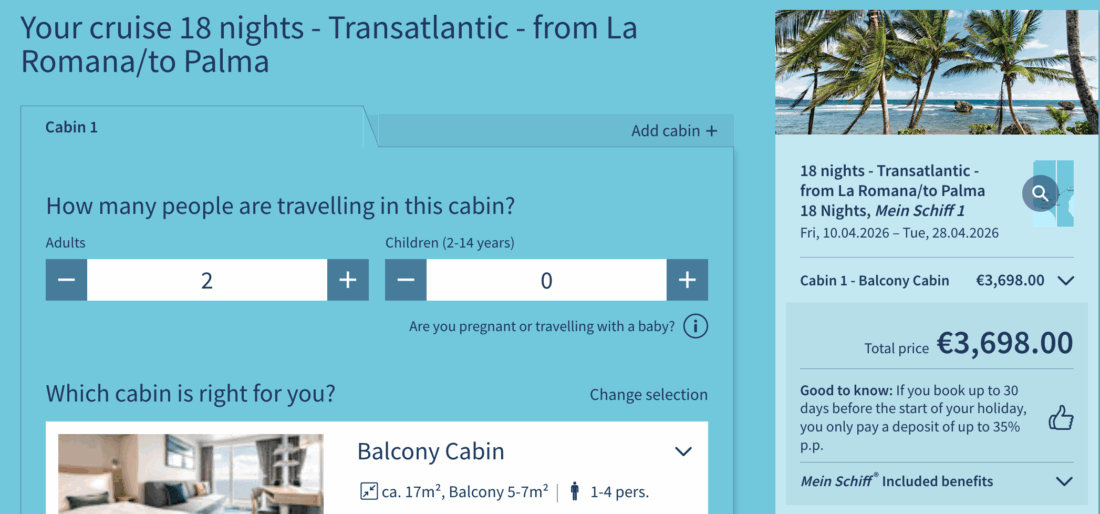Image resolution: width=1100 pixels, height=514 pixels.
Task: Open the Balcony Cabin room photo
Action: tap(190, 474)
